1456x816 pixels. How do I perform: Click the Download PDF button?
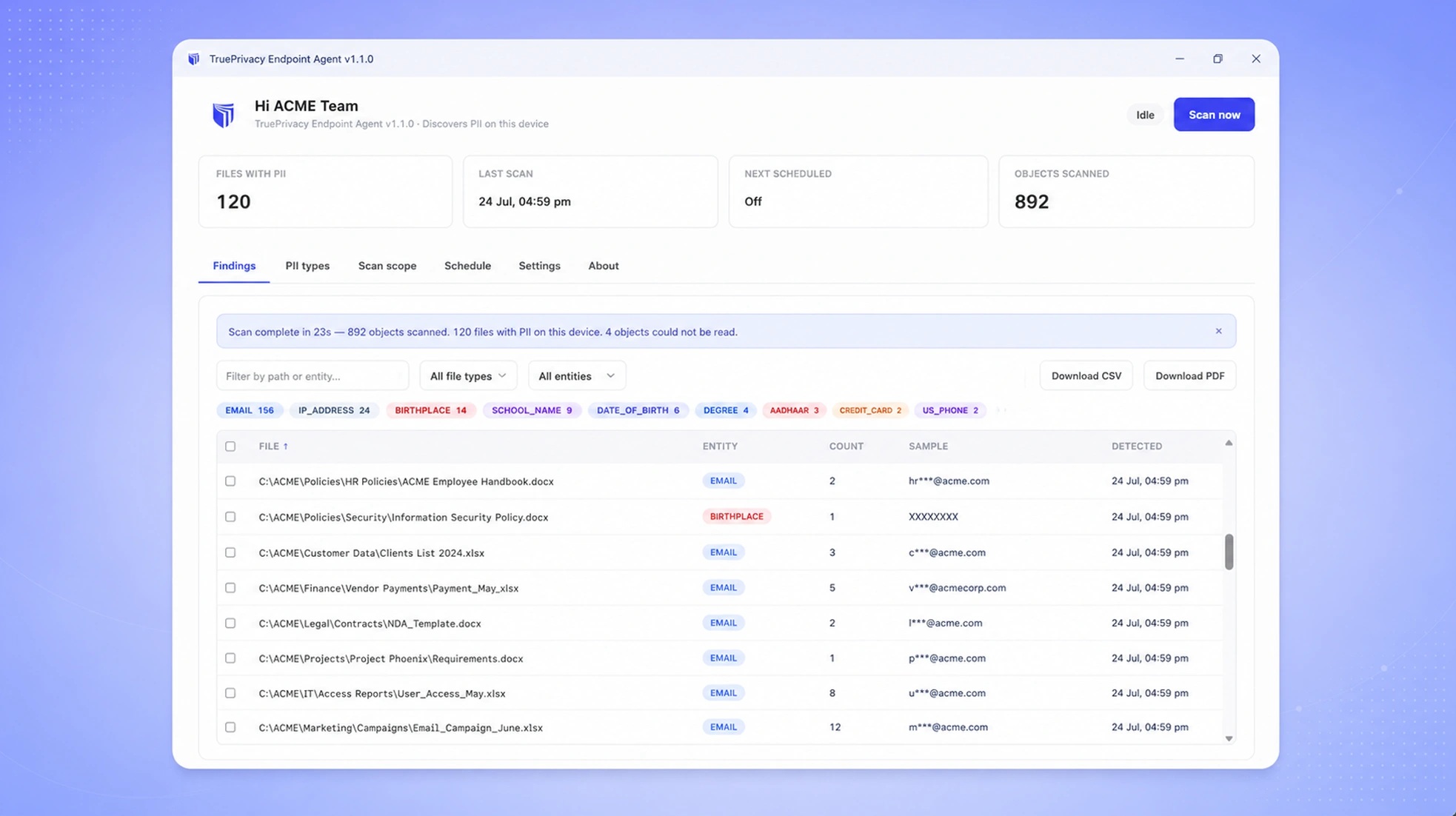point(1189,375)
